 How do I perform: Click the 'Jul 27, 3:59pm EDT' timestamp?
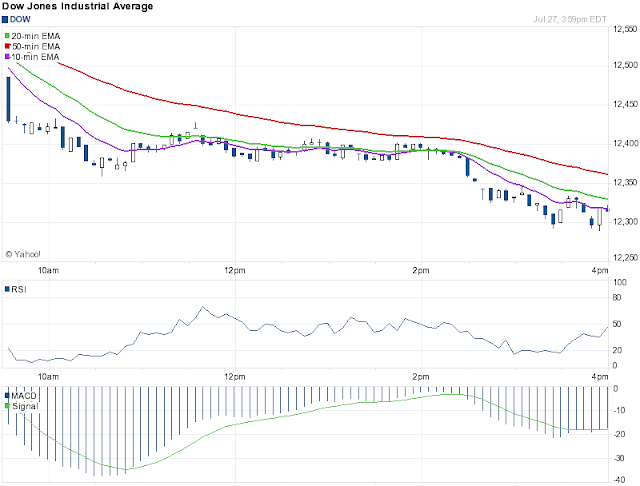tap(570, 19)
